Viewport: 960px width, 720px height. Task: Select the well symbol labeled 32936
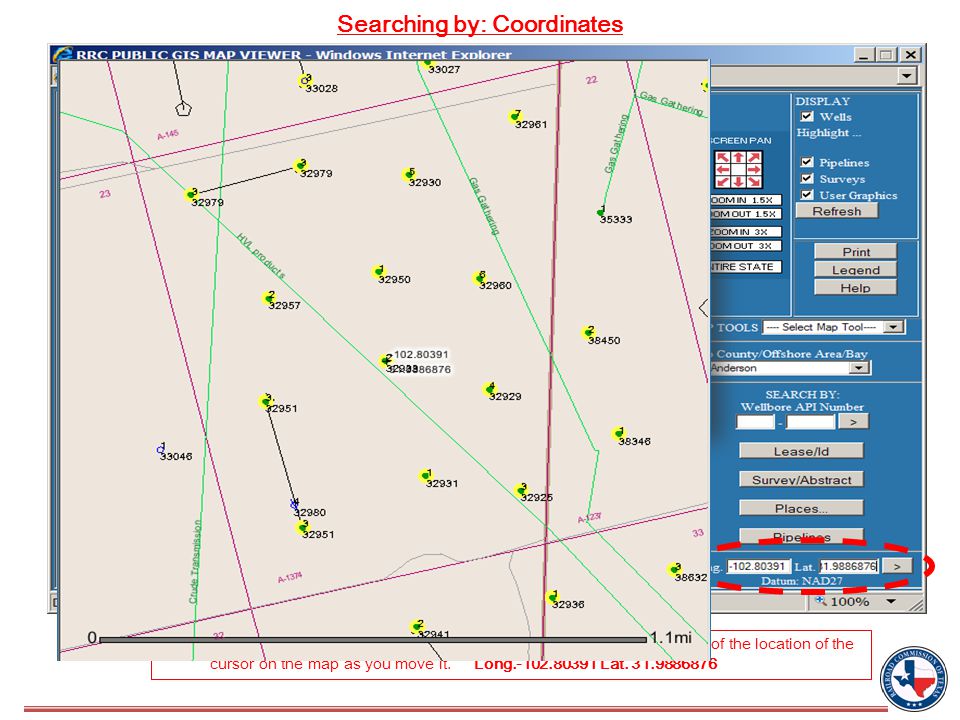(553, 596)
